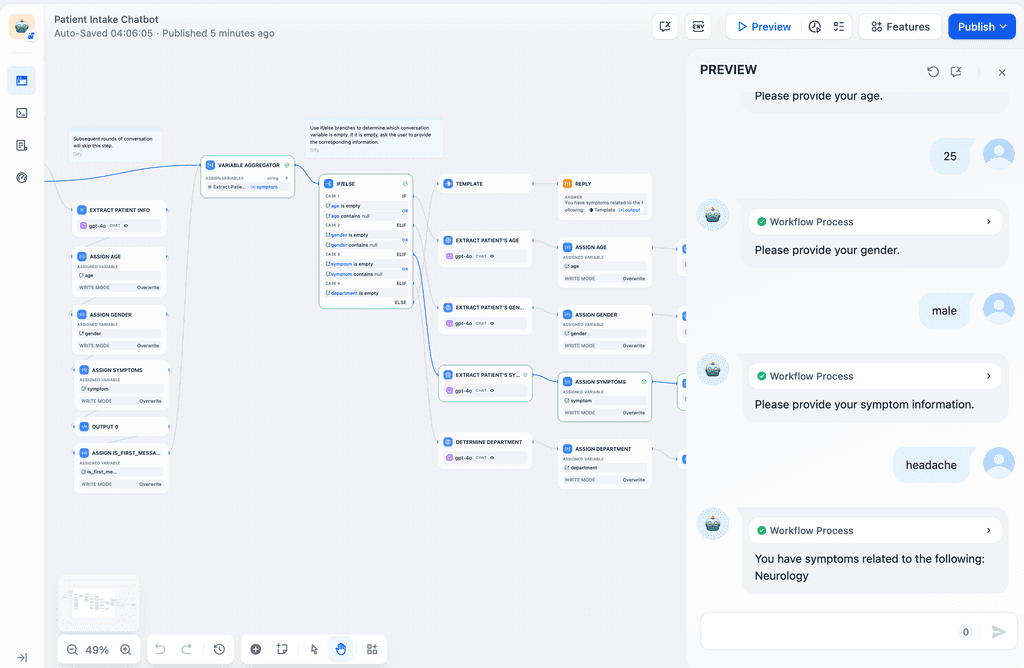Click the Preview button
The height and width of the screenshot is (668, 1024).
[x=762, y=26]
